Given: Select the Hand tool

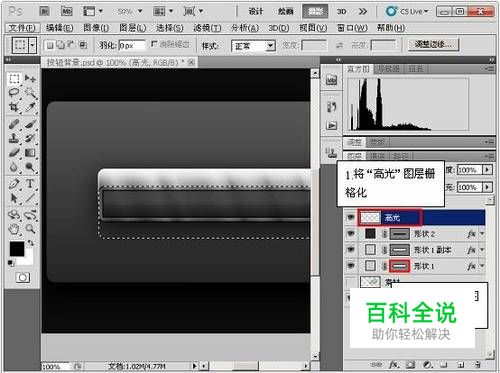Looking at the screenshot, I should click(14, 229).
